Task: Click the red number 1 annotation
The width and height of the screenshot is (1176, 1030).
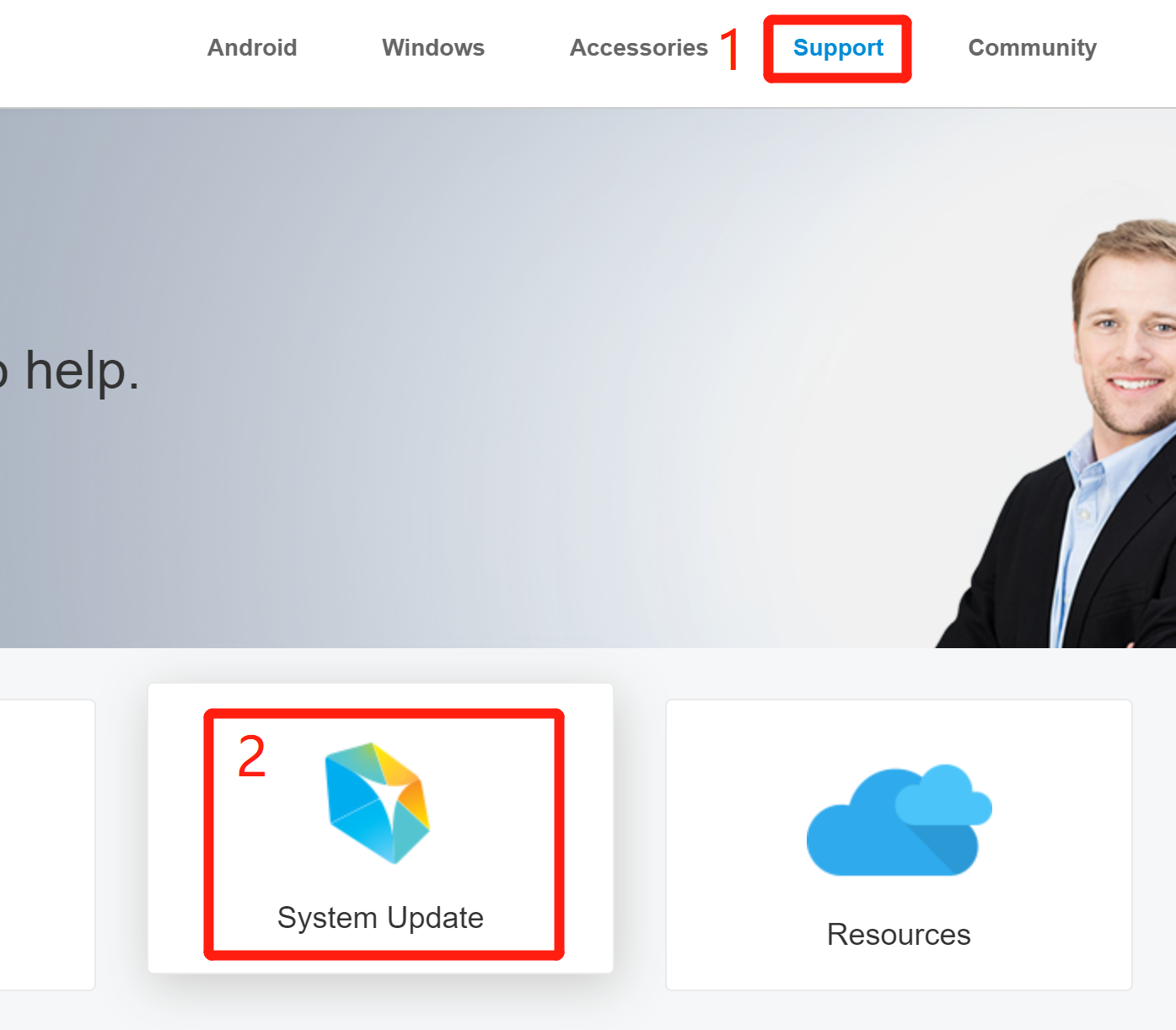Action: click(x=730, y=50)
